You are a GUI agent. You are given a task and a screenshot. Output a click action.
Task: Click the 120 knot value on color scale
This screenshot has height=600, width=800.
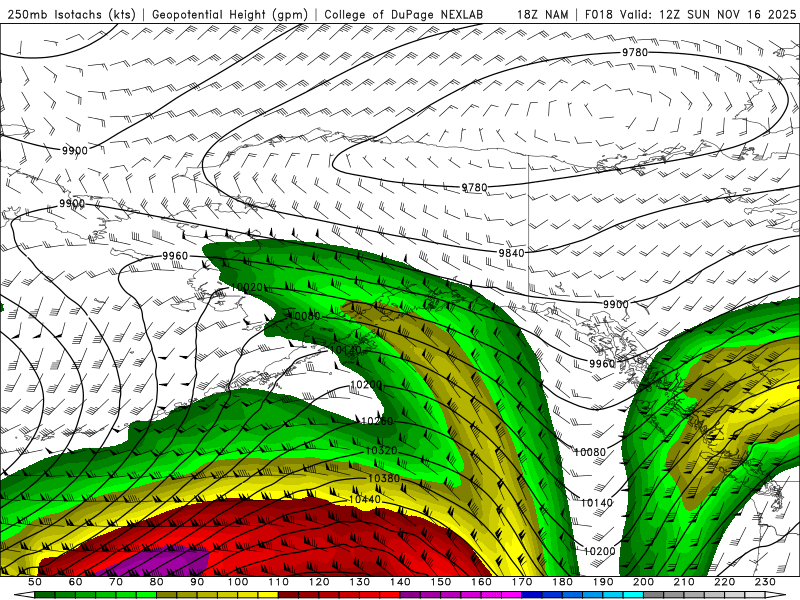tap(319, 582)
